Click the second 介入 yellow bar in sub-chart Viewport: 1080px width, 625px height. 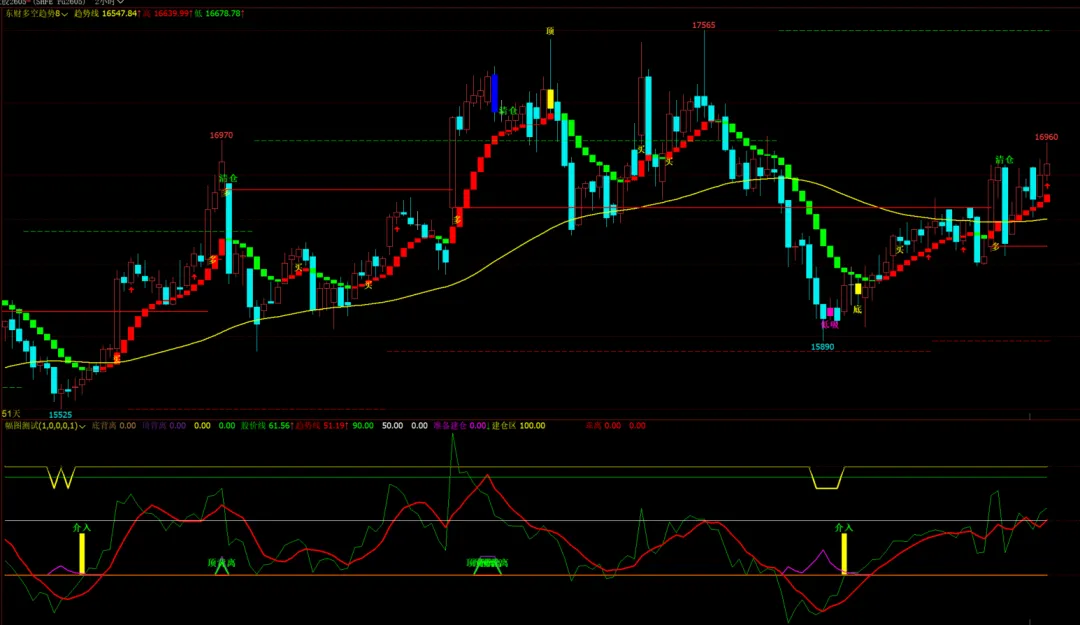point(844,553)
